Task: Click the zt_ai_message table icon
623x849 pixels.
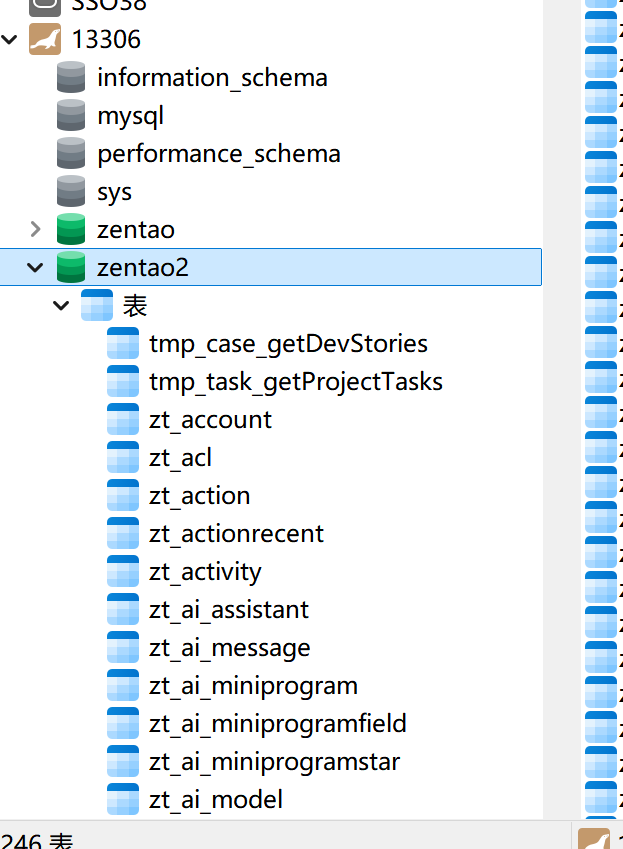Action: click(123, 647)
